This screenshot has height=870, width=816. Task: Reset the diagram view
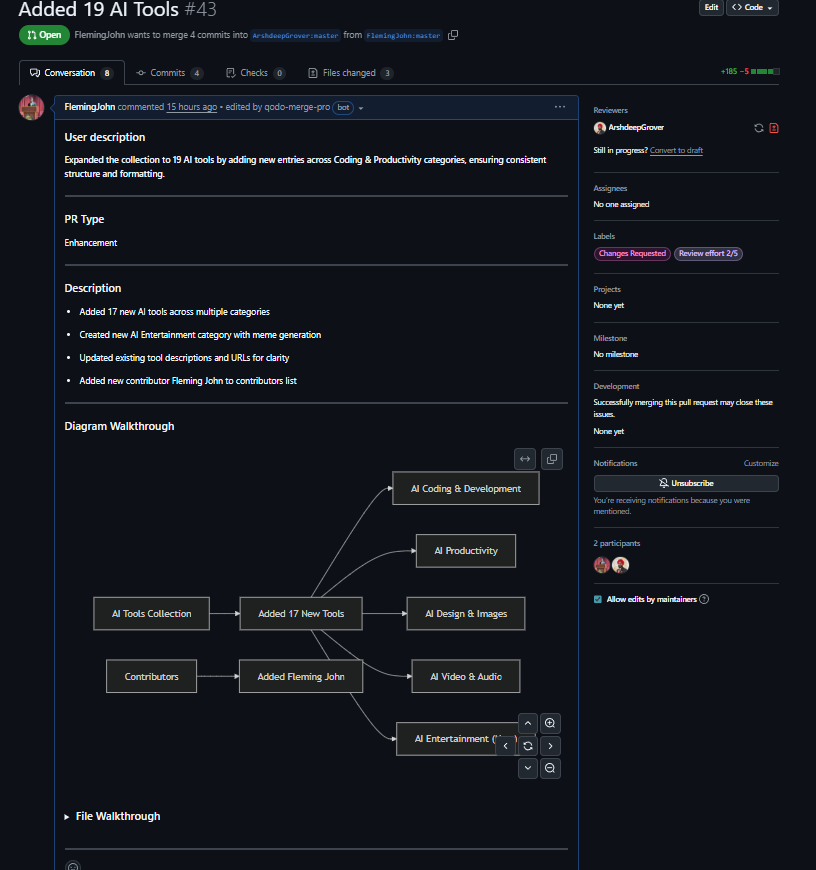coord(528,746)
